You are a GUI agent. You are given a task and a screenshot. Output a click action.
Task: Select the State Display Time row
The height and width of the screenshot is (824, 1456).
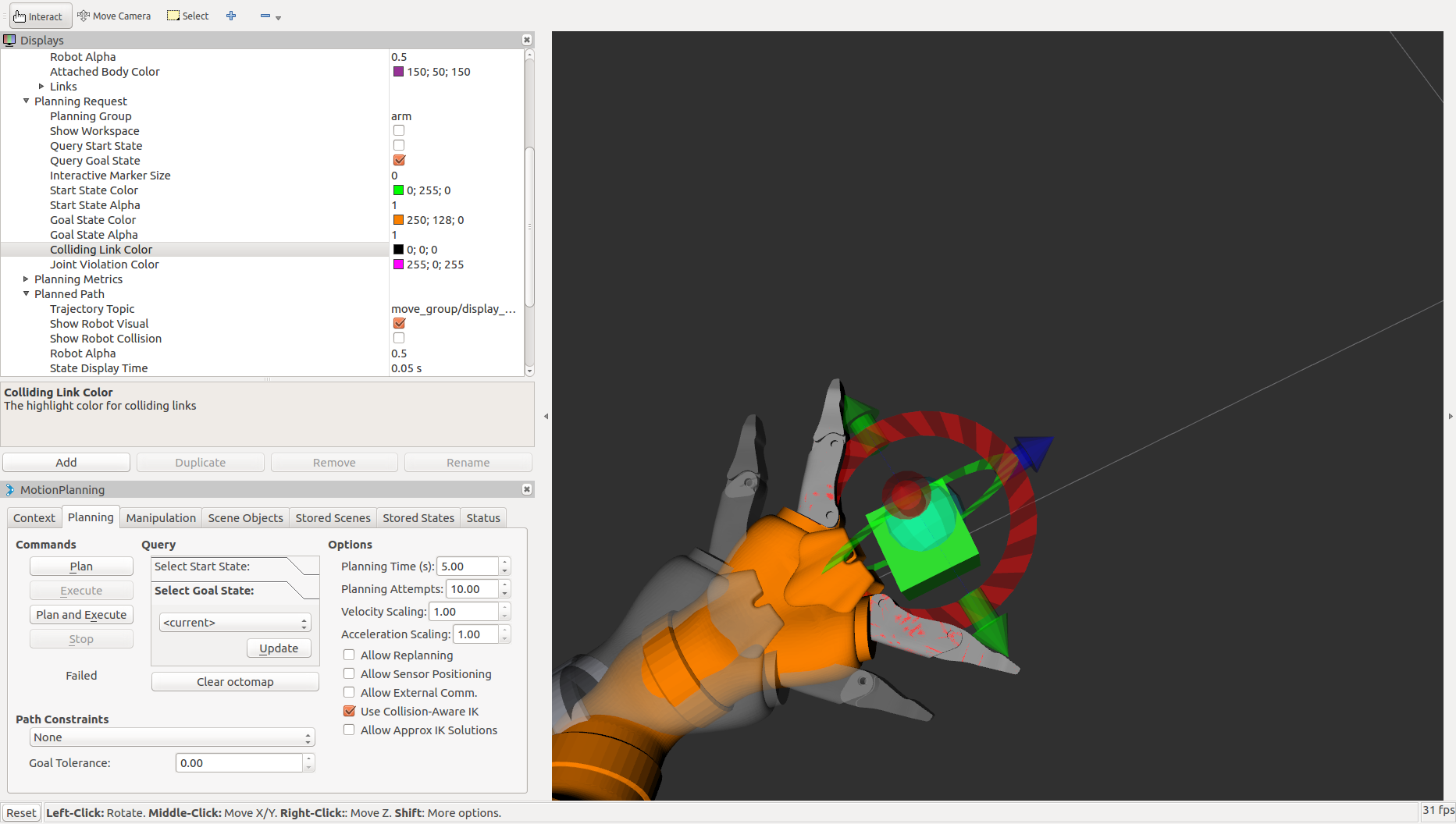[262, 368]
